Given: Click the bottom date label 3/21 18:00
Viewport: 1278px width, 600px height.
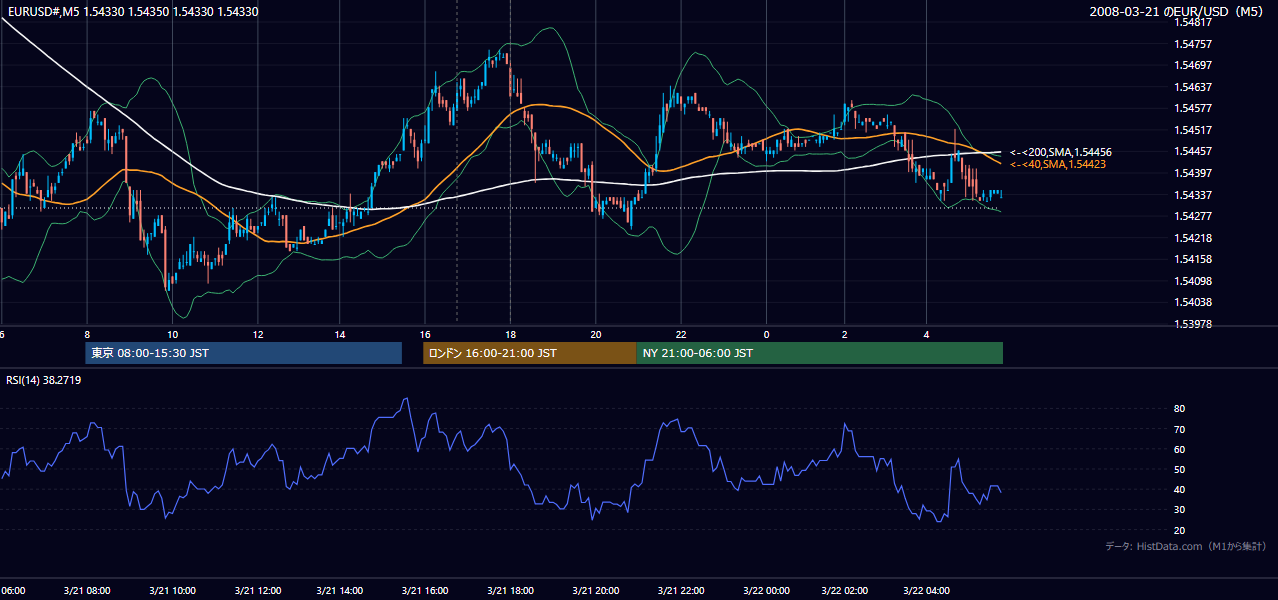Looking at the screenshot, I should [x=510, y=591].
